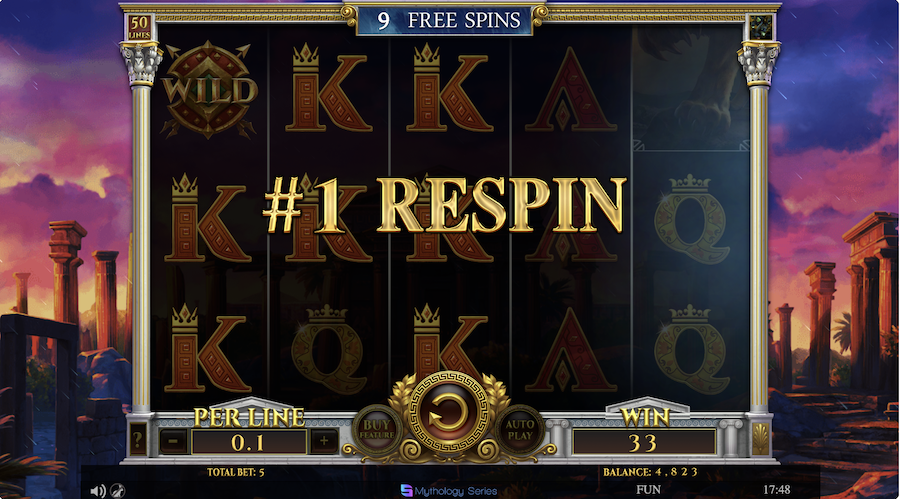Image resolution: width=900 pixels, height=499 pixels.
Task: Select the Wild shield symbol
Action: point(209,90)
